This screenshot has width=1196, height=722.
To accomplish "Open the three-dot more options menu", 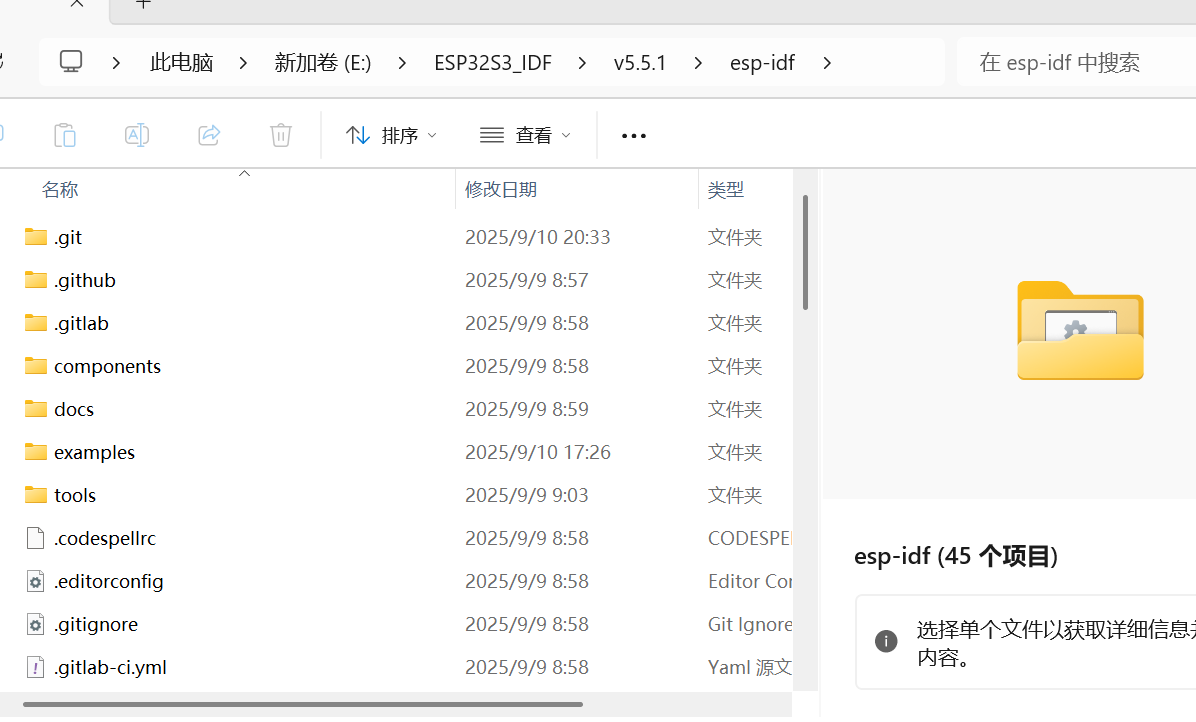I will point(634,136).
